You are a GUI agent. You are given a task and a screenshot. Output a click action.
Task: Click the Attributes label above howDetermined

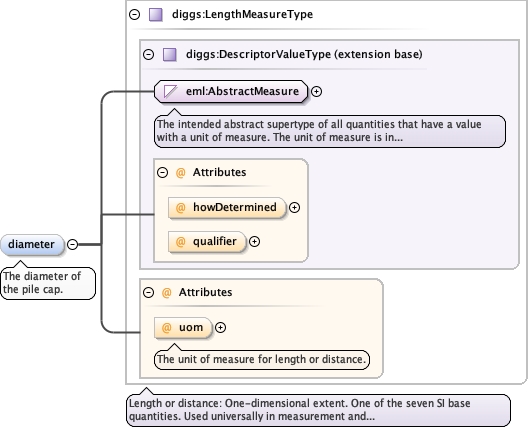219,173
